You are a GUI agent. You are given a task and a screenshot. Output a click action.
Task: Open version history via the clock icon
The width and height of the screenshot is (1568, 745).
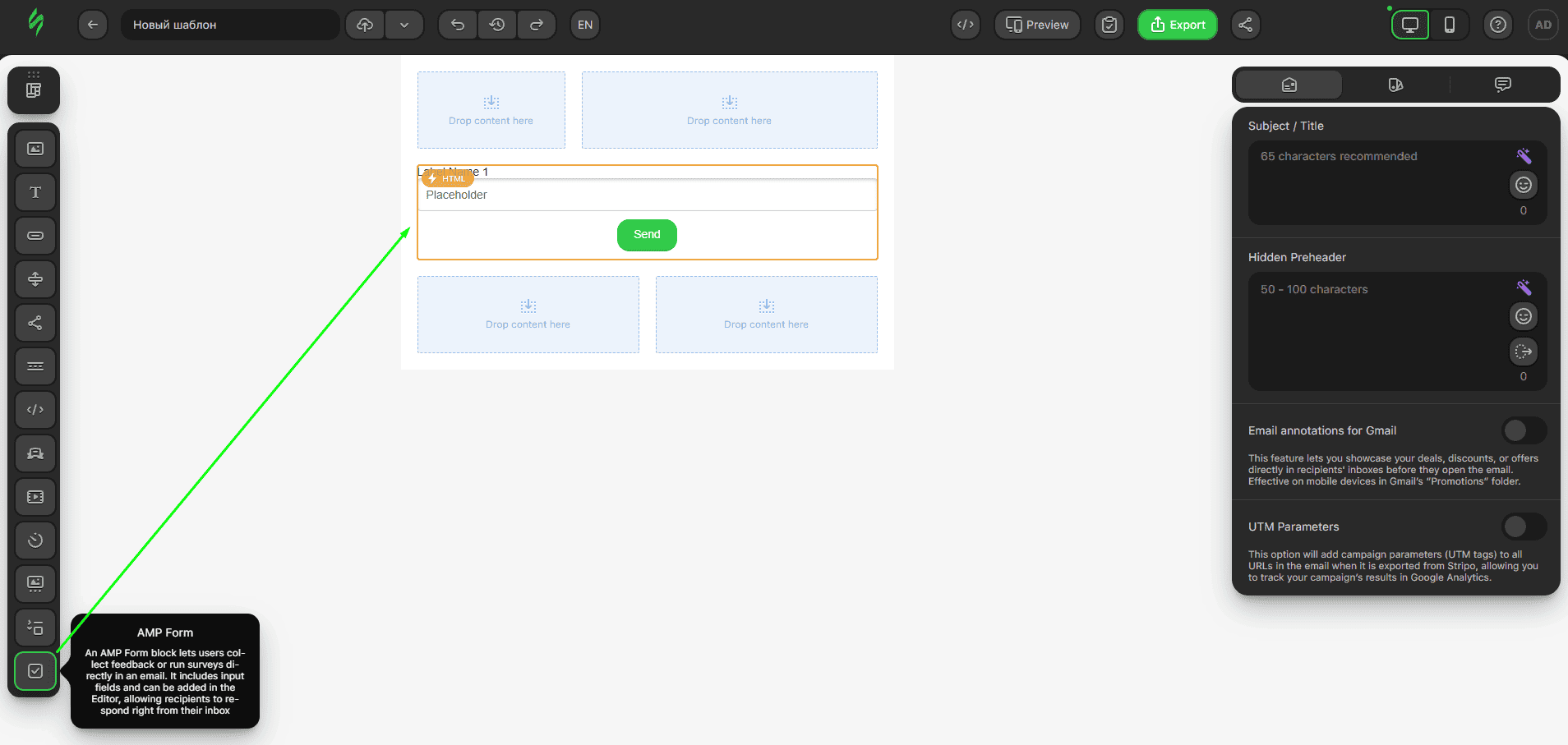click(x=497, y=25)
